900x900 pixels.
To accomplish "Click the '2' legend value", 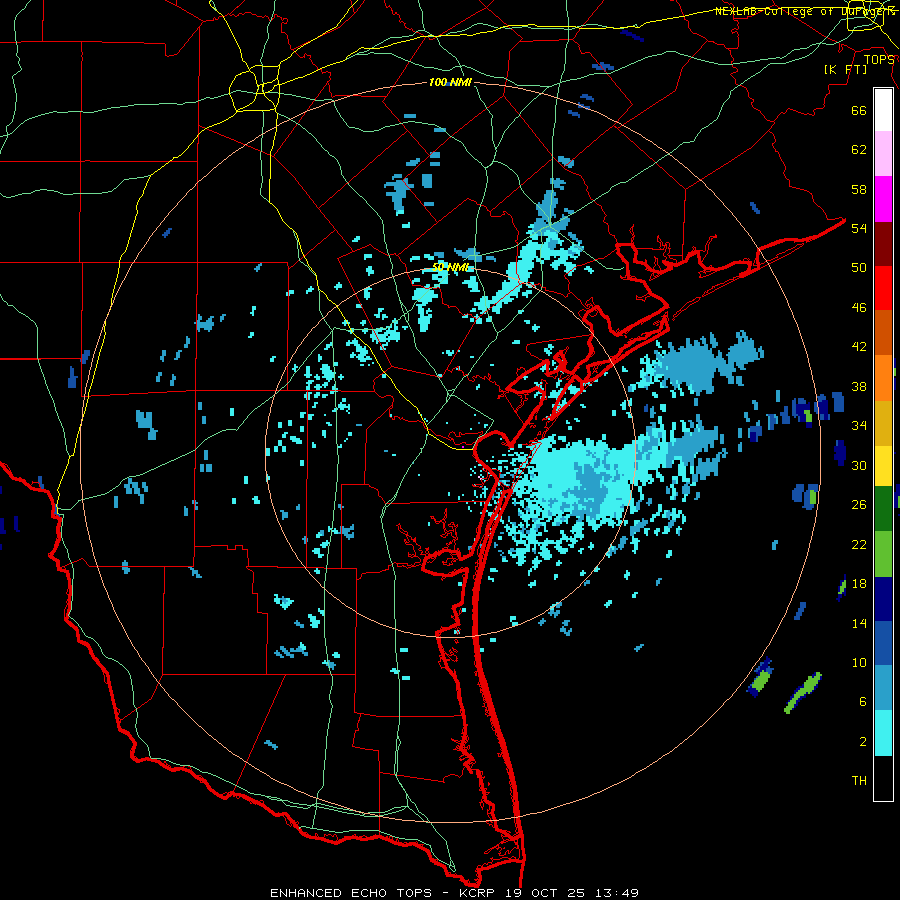I will pyautogui.click(x=863, y=742).
